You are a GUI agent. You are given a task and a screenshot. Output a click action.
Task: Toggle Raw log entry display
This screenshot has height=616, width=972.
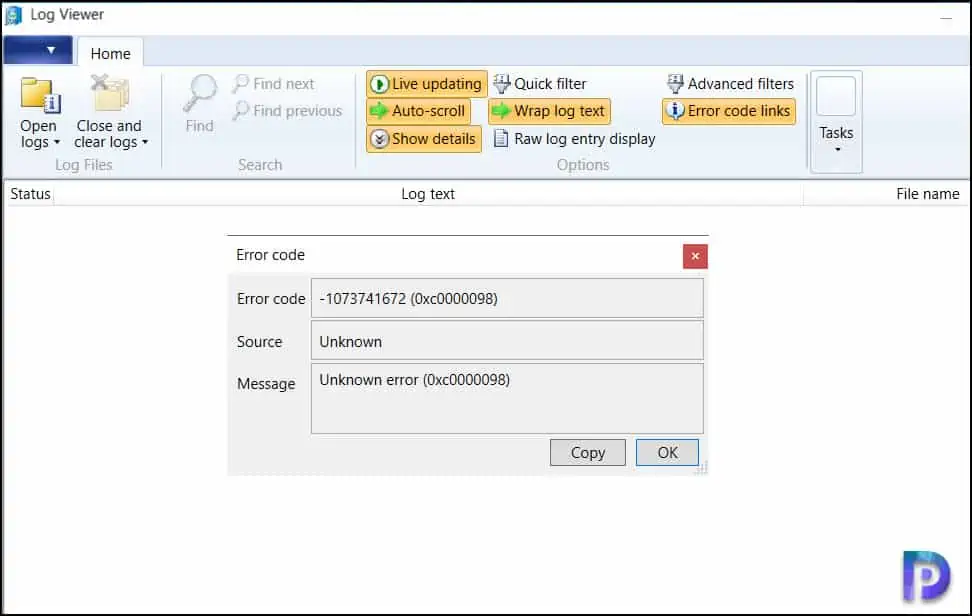pyautogui.click(x=574, y=139)
